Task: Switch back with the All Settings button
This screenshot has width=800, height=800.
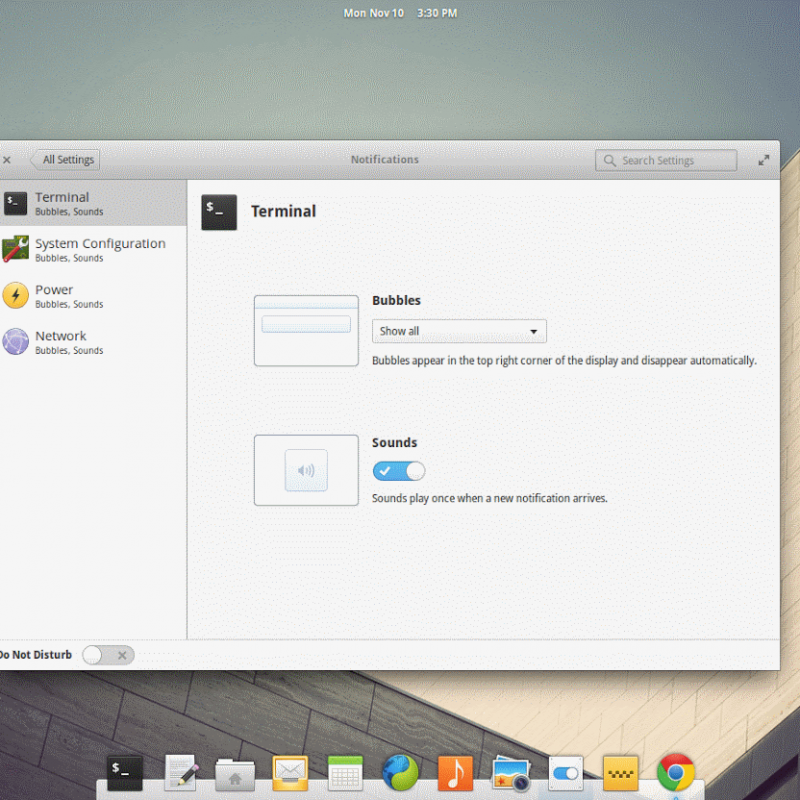Action: point(66,159)
